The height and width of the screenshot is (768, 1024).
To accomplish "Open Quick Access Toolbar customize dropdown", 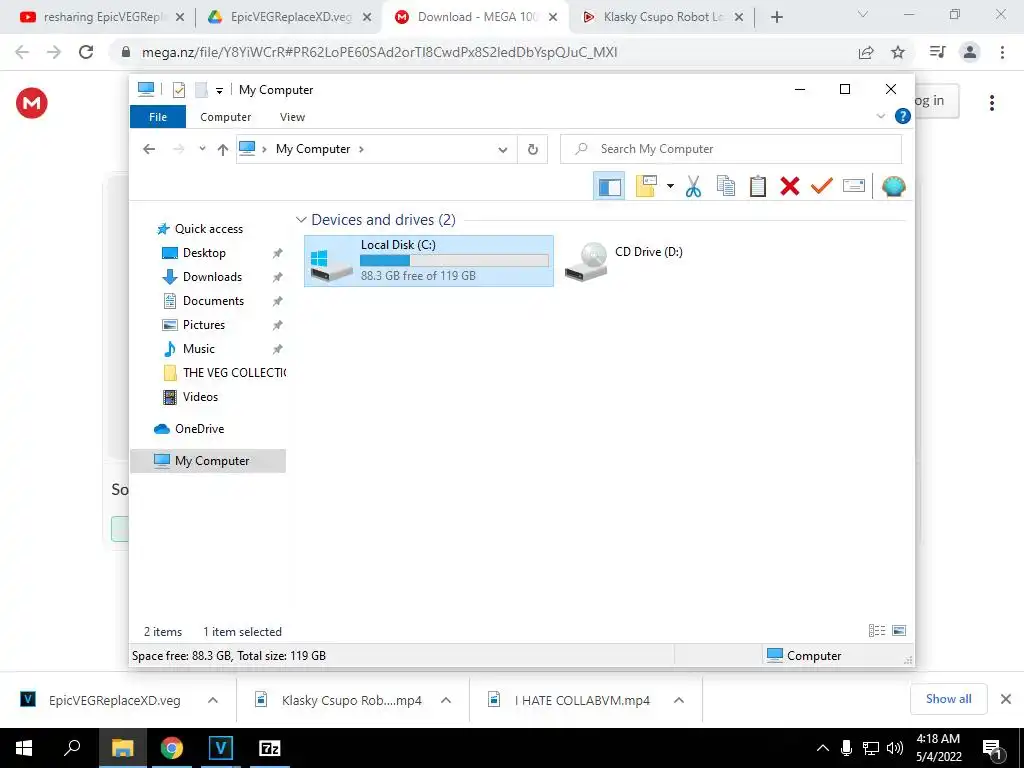I will tap(219, 90).
